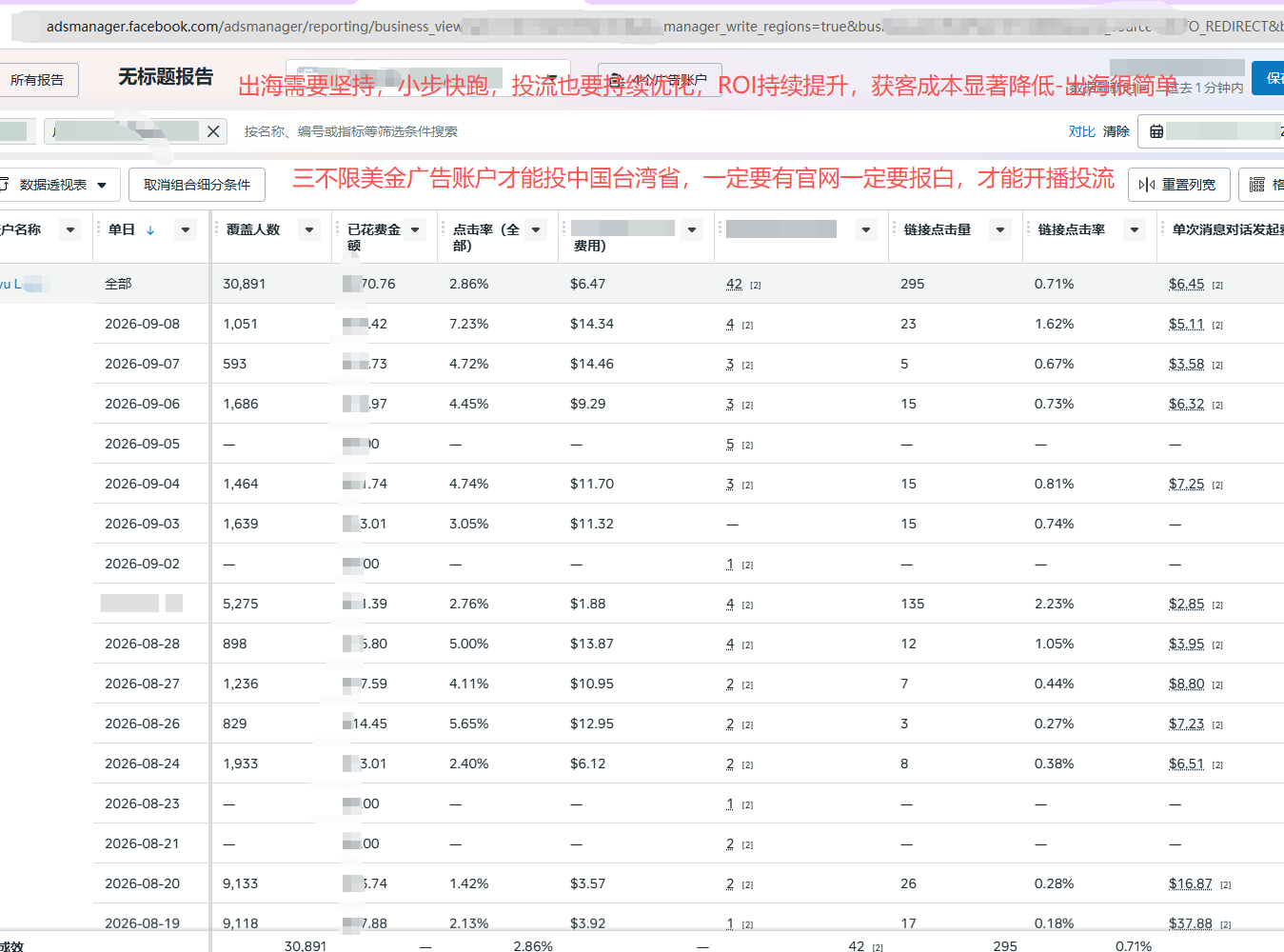
Task: Open the 已花费金额 column header dropdown
Action: [415, 229]
